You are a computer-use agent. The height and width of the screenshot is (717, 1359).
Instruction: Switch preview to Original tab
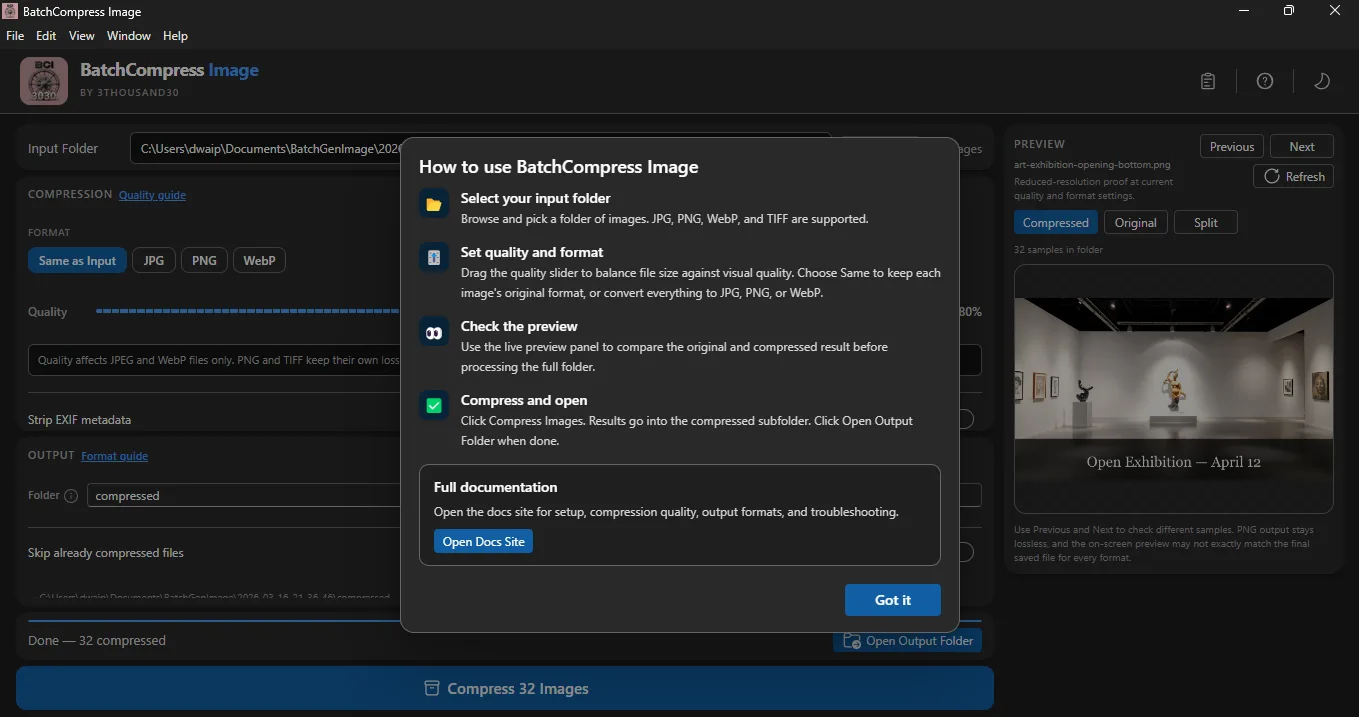coord(1136,222)
